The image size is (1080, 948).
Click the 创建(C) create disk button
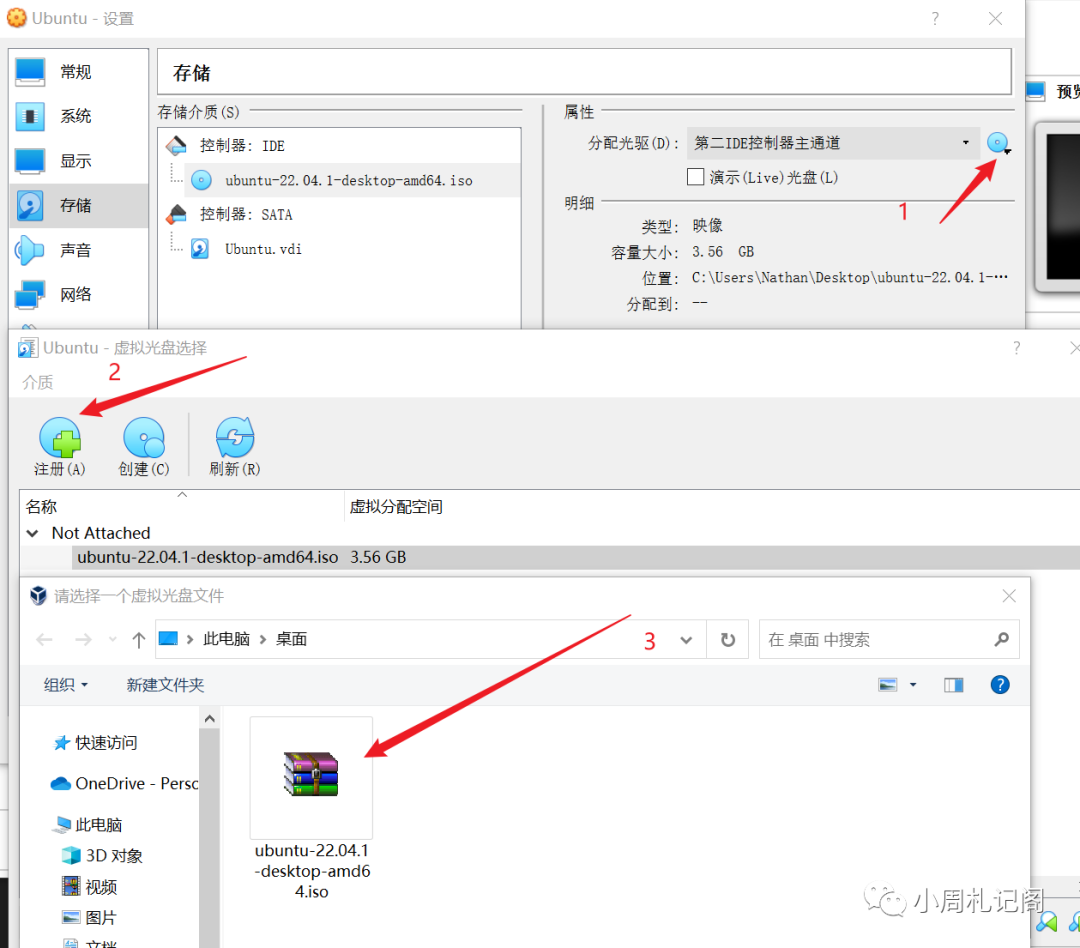[x=144, y=446]
